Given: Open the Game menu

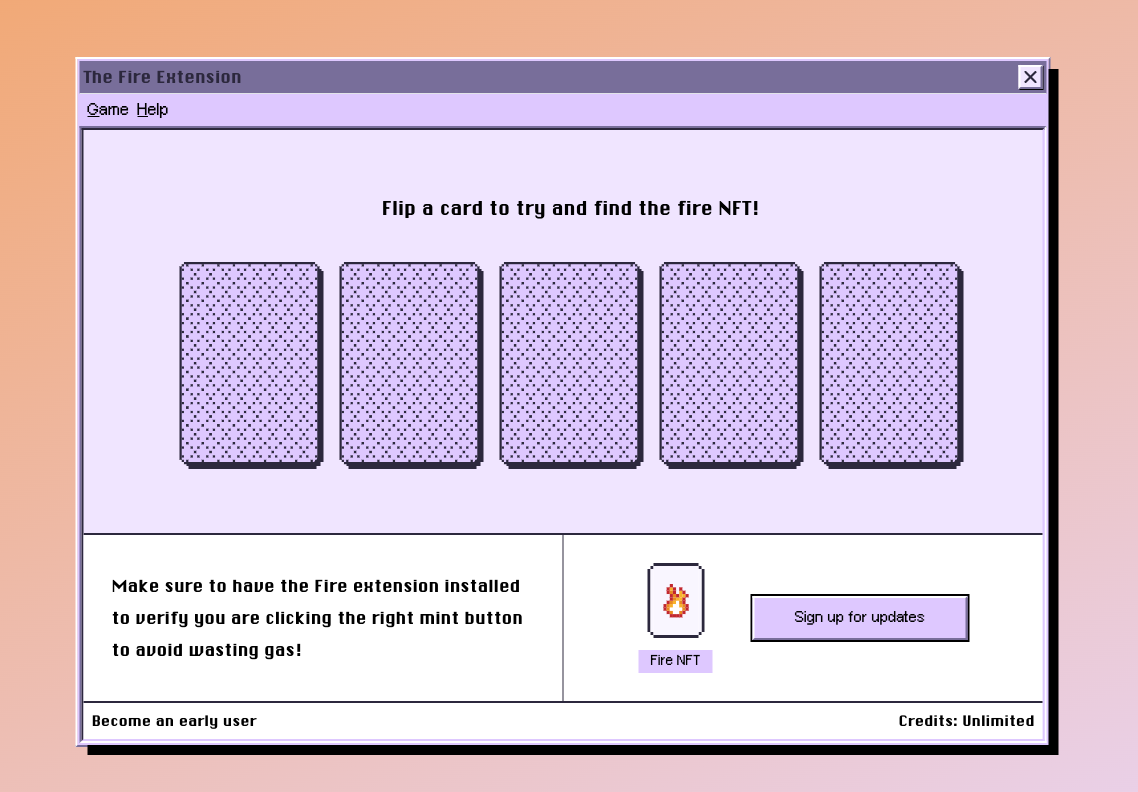Looking at the screenshot, I should 107,110.
